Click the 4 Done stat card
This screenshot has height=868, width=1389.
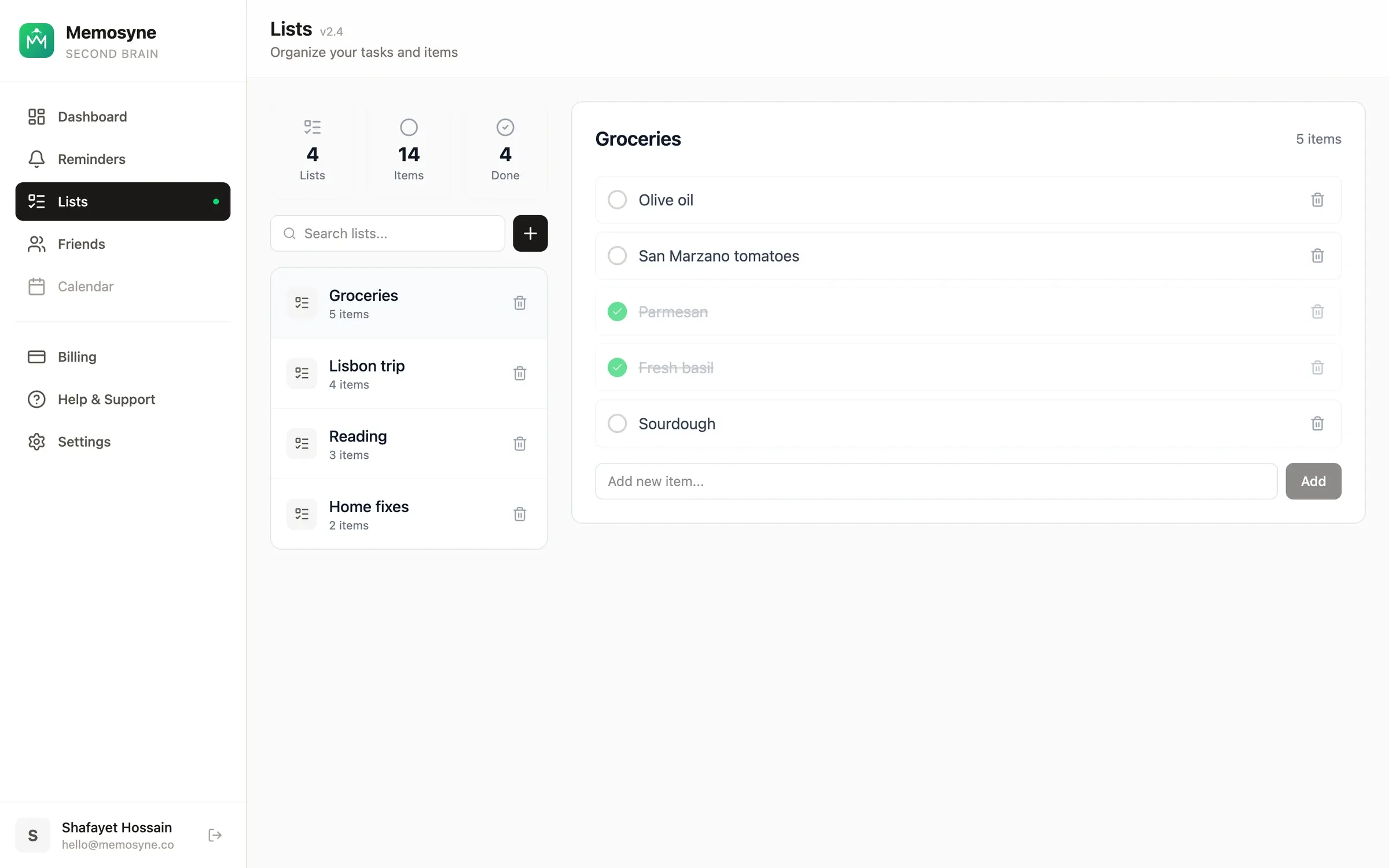(505, 150)
